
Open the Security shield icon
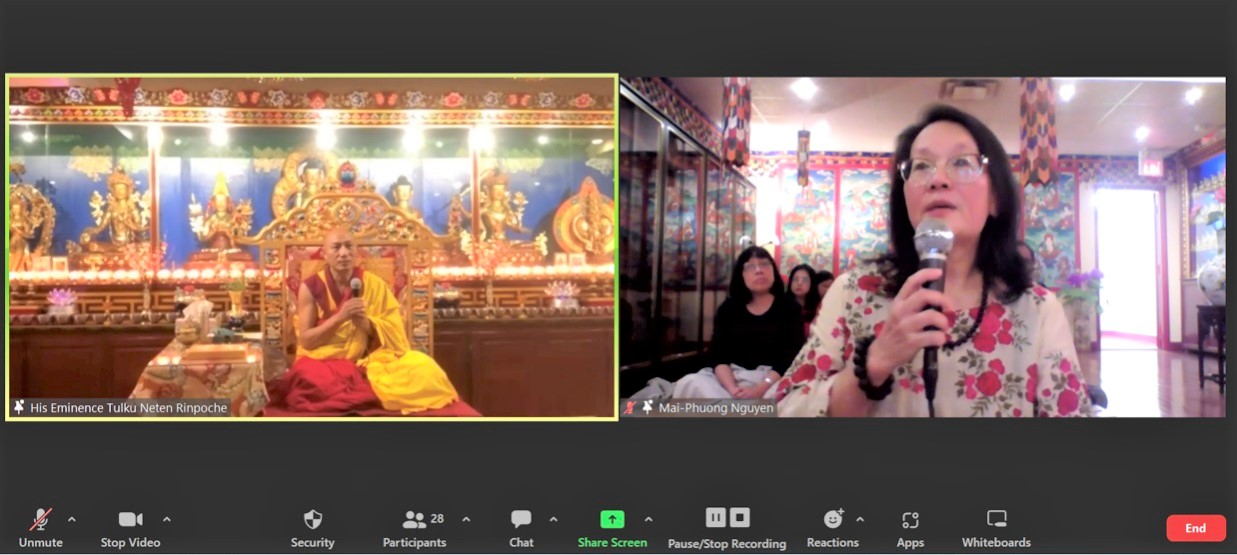312,520
